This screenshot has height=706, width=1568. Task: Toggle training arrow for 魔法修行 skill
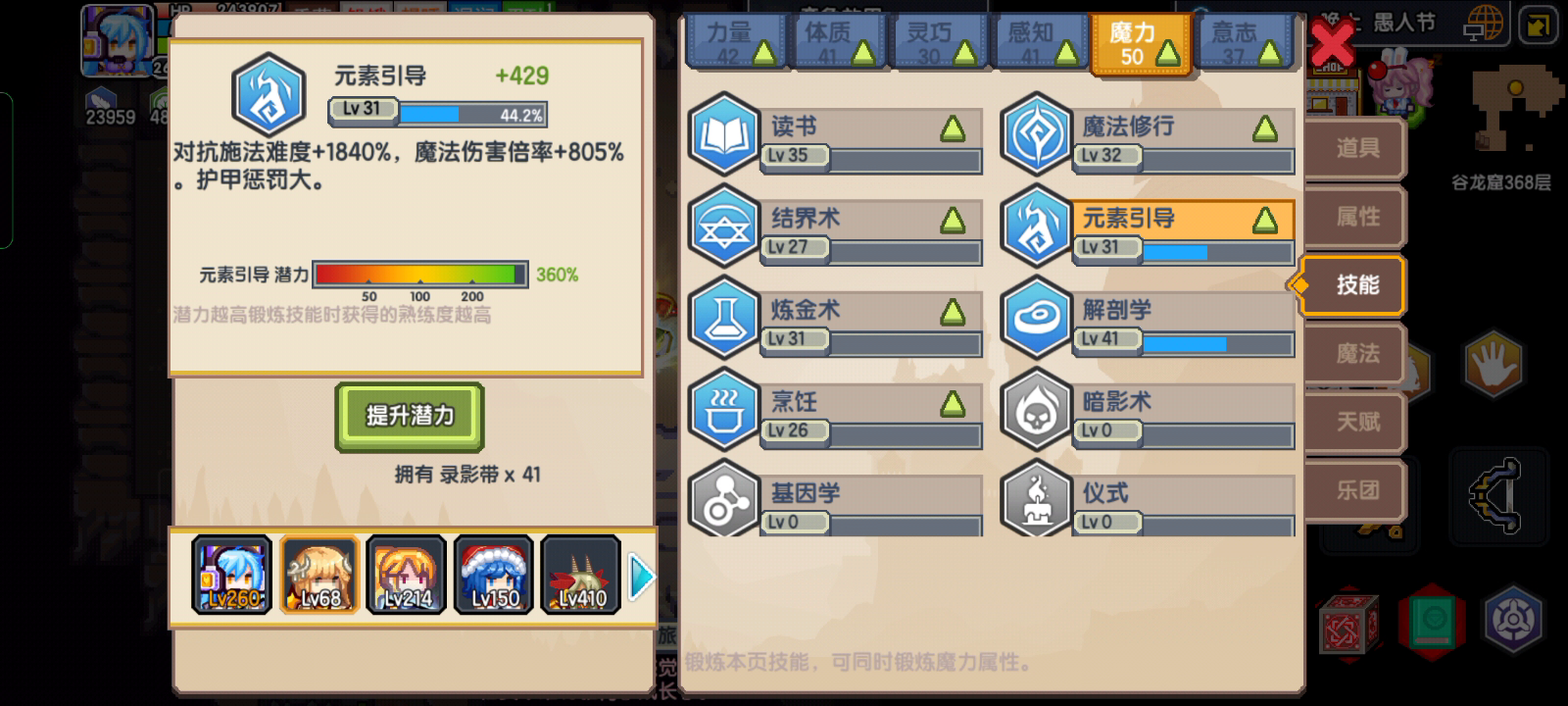(x=1265, y=128)
